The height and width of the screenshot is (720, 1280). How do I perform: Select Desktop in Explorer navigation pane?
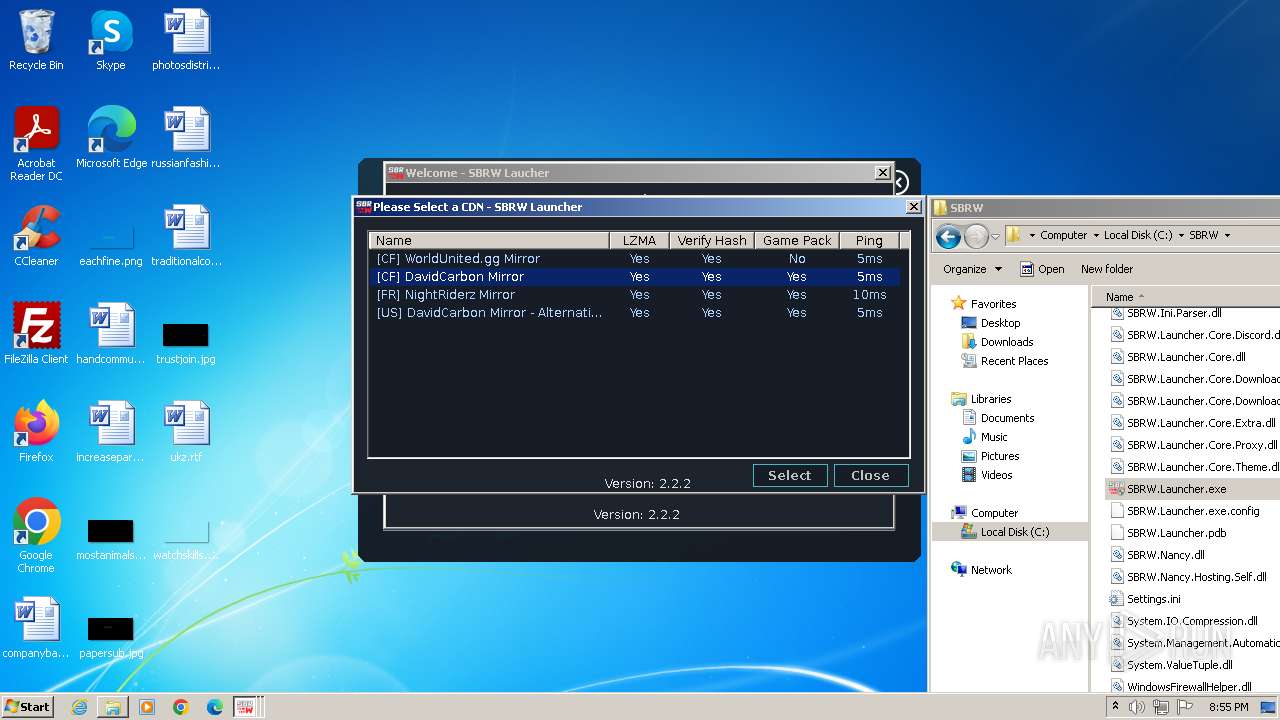1000,323
